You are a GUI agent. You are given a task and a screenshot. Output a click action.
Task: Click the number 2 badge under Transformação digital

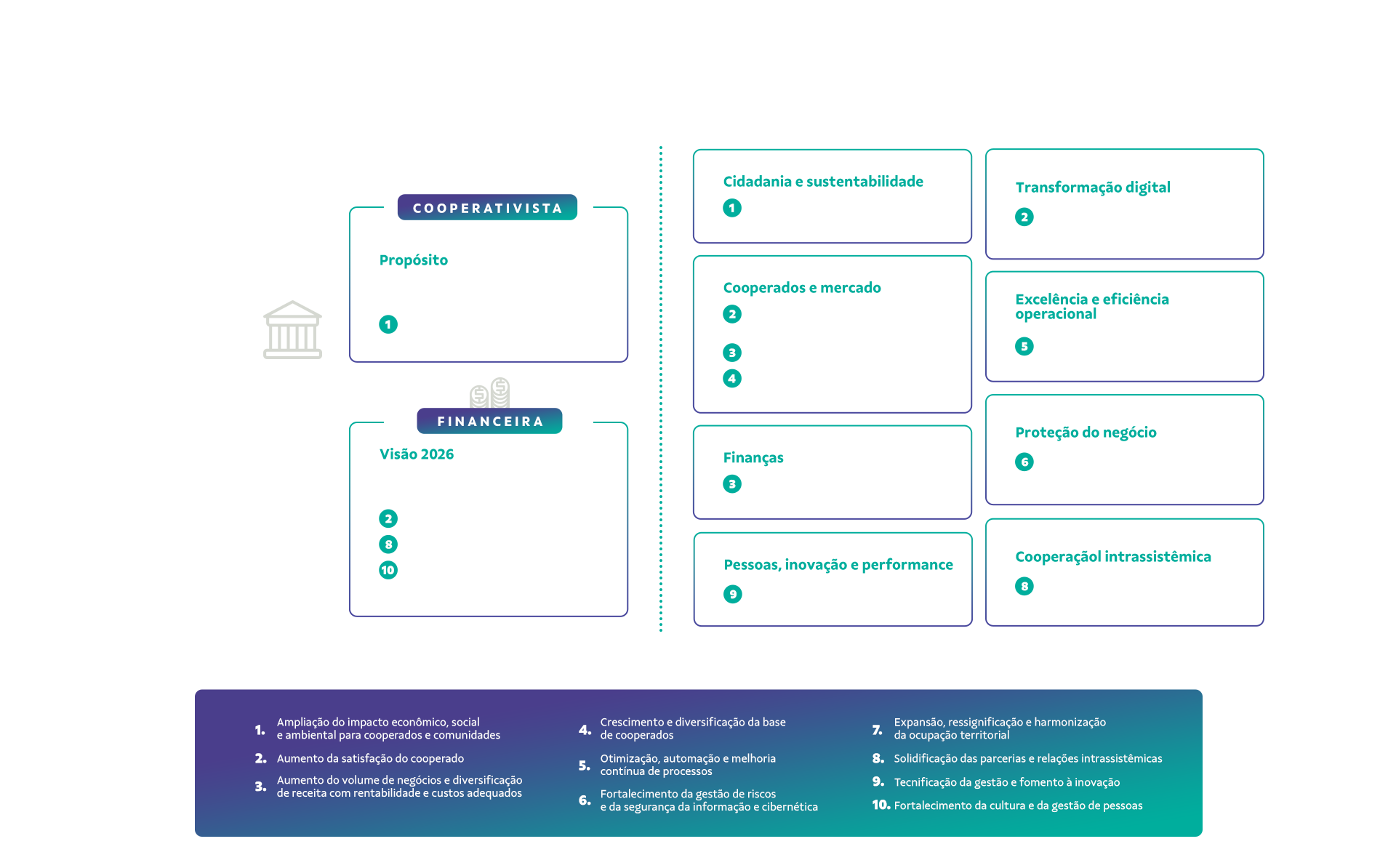(1024, 217)
